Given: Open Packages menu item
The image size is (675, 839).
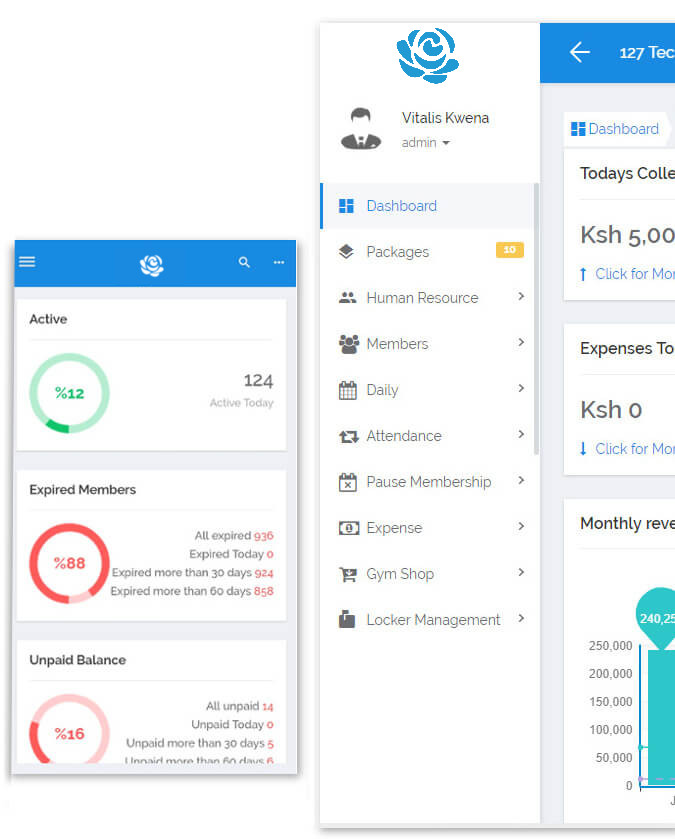Looking at the screenshot, I should pyautogui.click(x=427, y=252).
